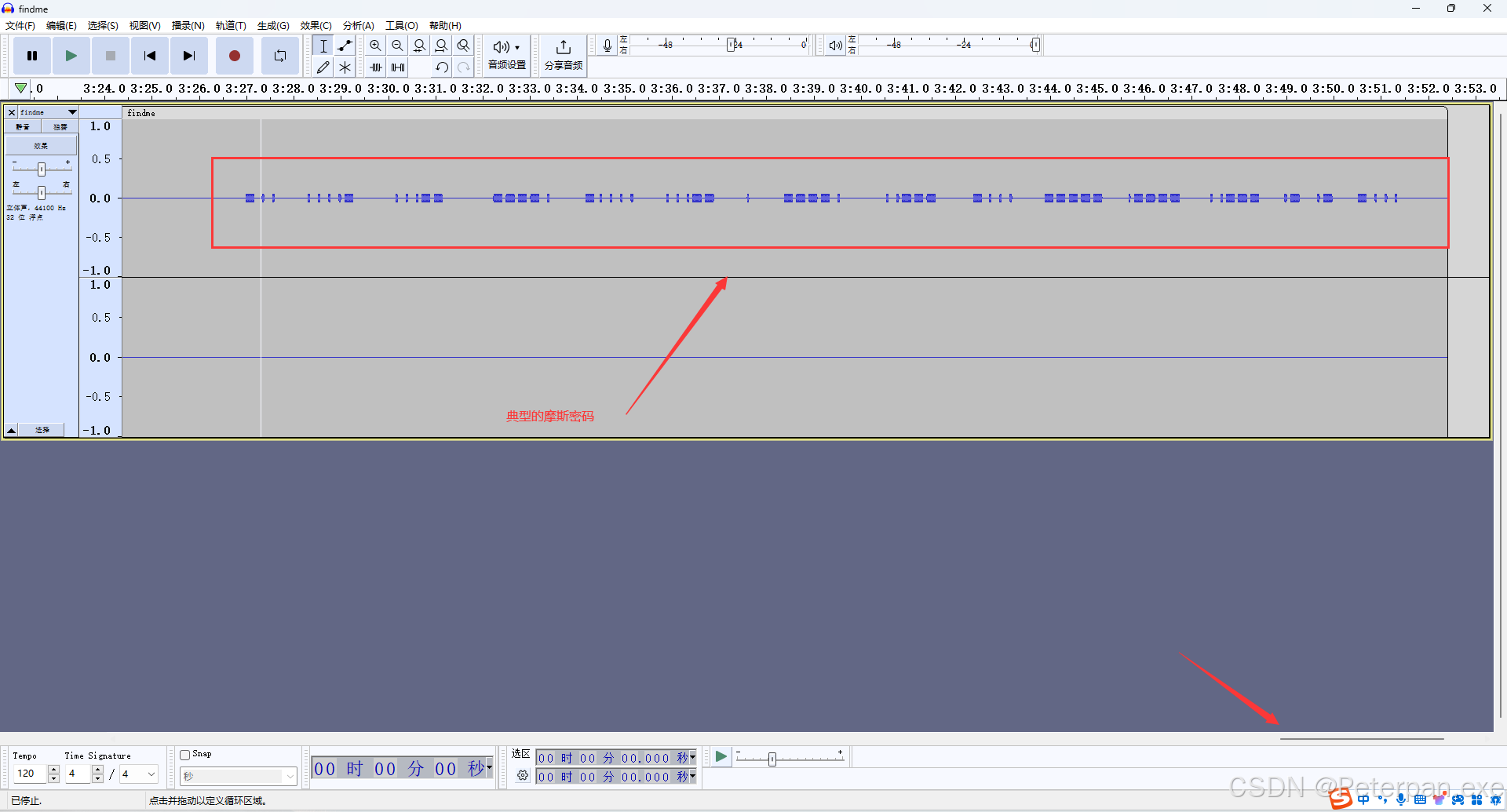The image size is (1507, 812).
Task: Zoom in on the waveform
Action: pos(376,46)
